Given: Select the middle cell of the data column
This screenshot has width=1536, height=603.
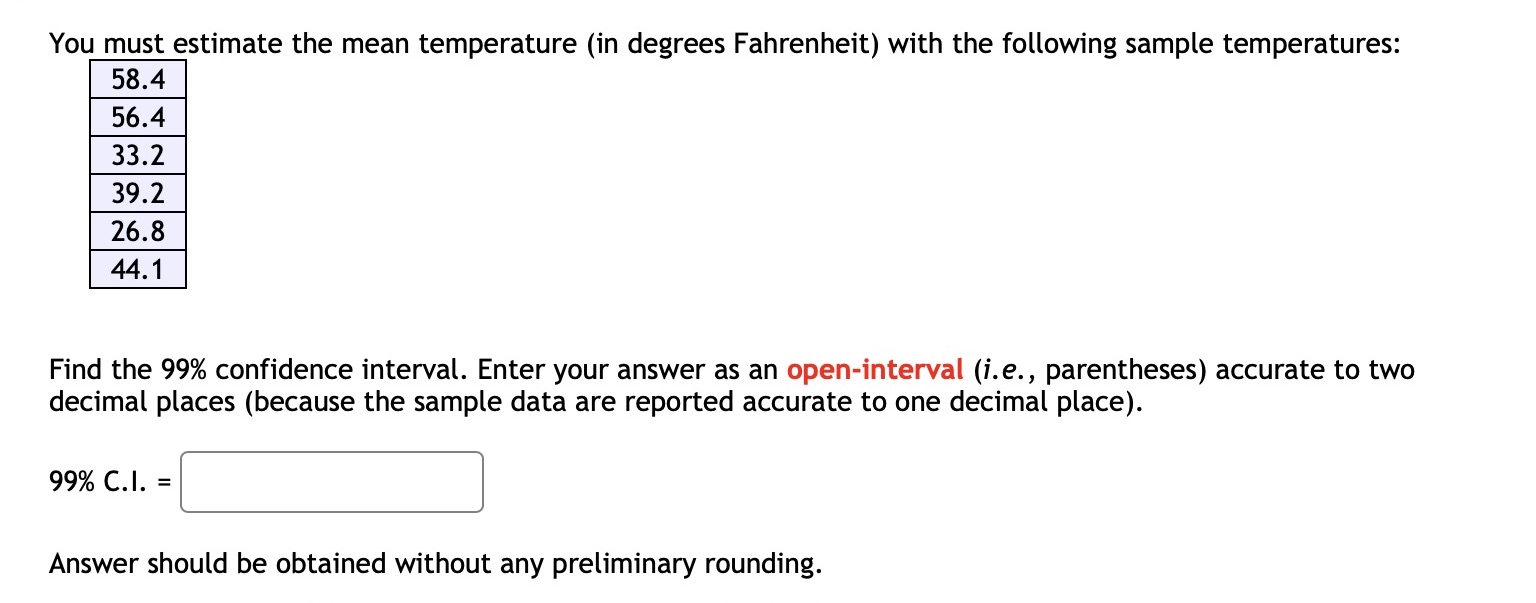Looking at the screenshot, I should [137, 174].
